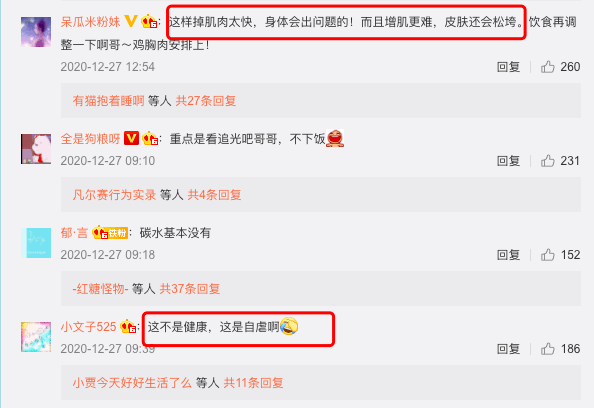Click 回复 on 全是狗粮呀's comment
Screen dimensions: 594x408
tap(508, 161)
